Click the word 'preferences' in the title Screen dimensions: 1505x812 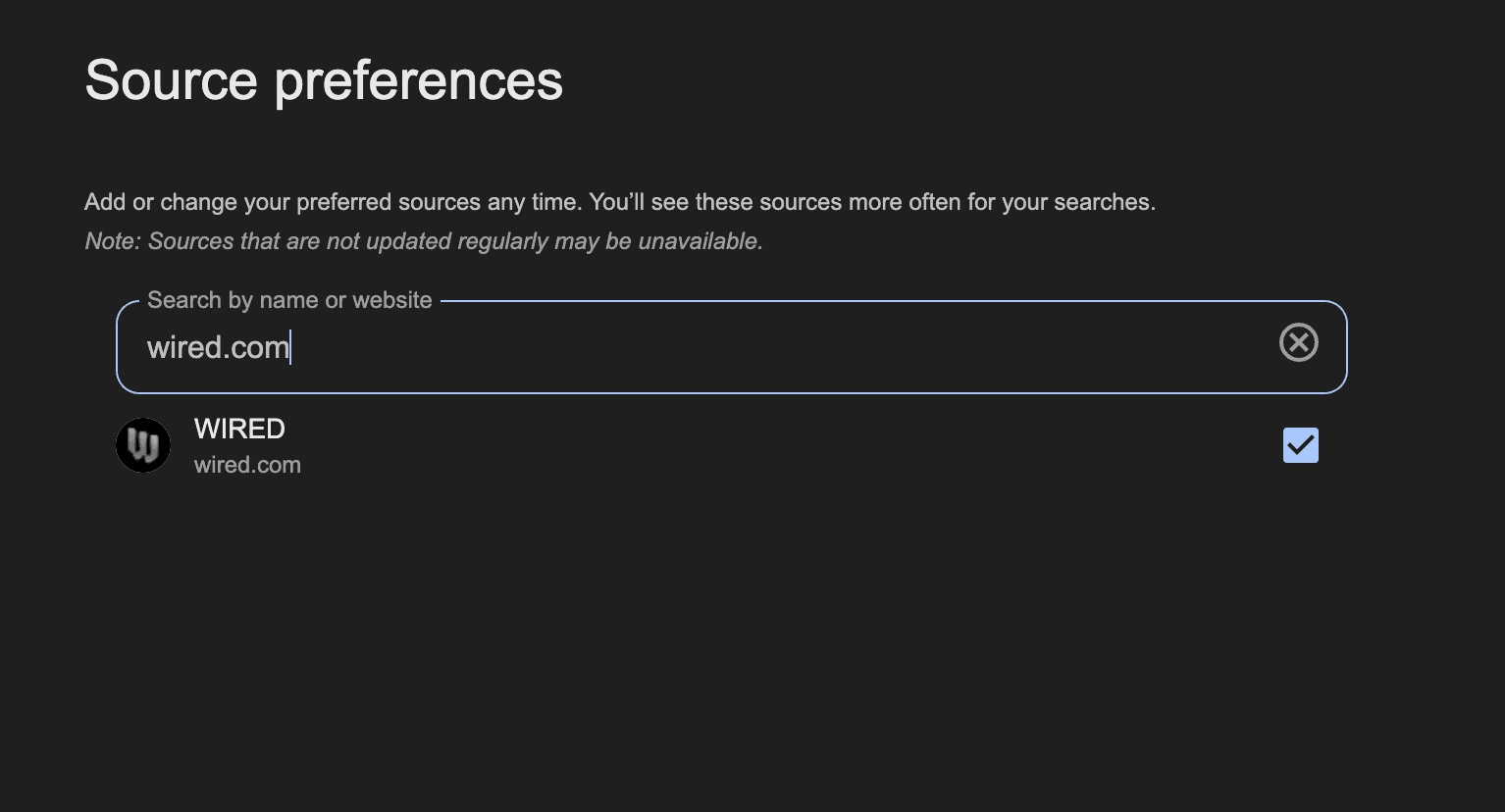419,82
